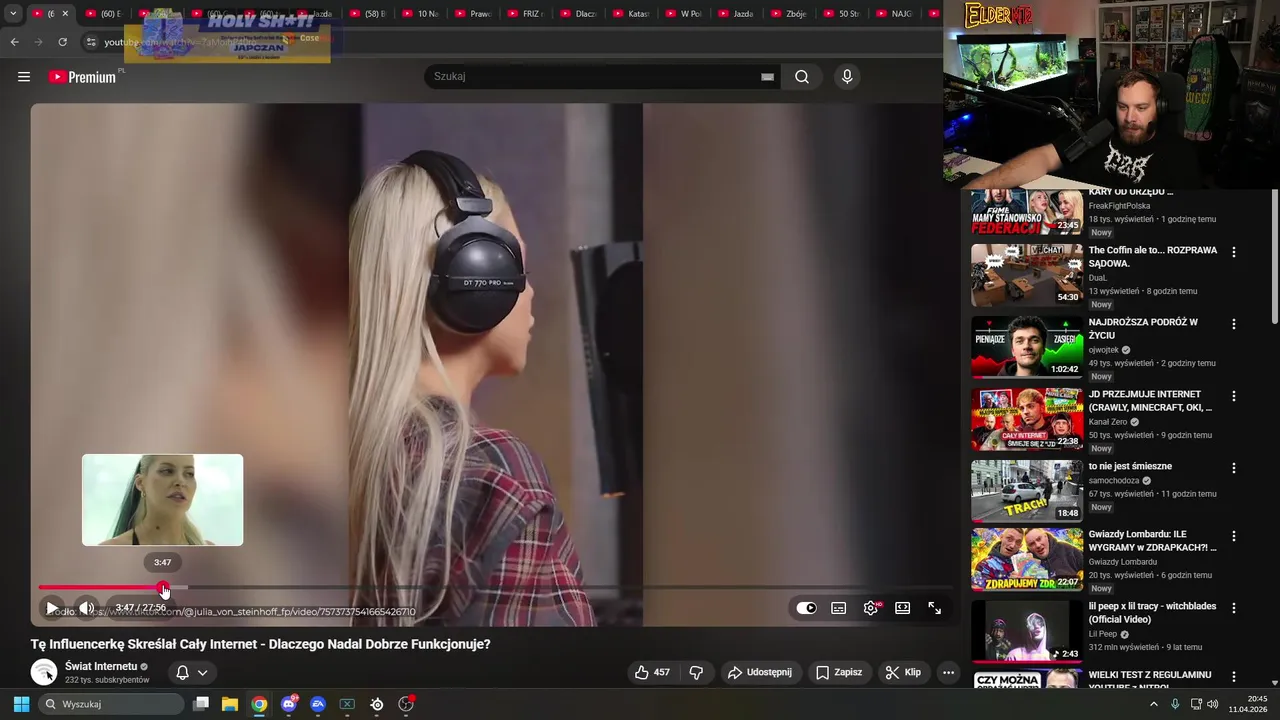Switch to the '10 Na' tab
Screen dimensions: 1280x720
click(x=421, y=14)
